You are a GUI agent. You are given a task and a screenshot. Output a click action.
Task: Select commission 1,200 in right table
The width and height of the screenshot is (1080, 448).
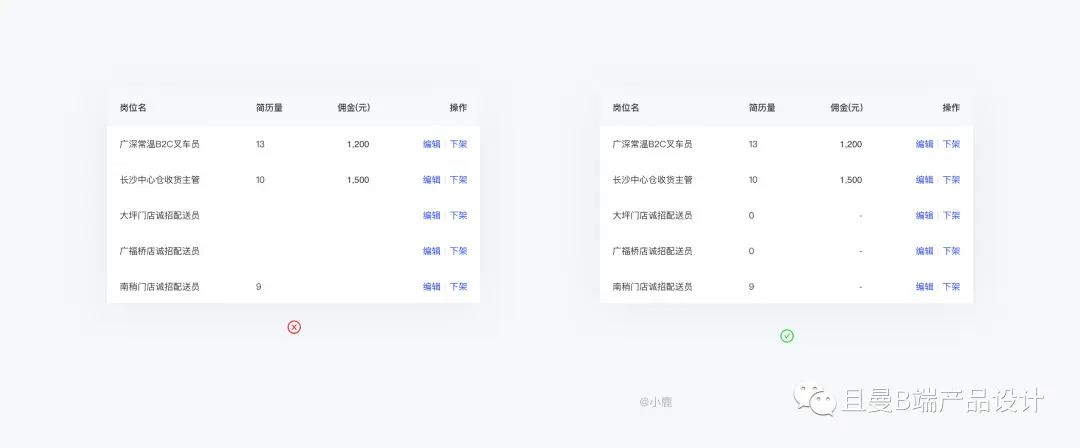tap(851, 144)
